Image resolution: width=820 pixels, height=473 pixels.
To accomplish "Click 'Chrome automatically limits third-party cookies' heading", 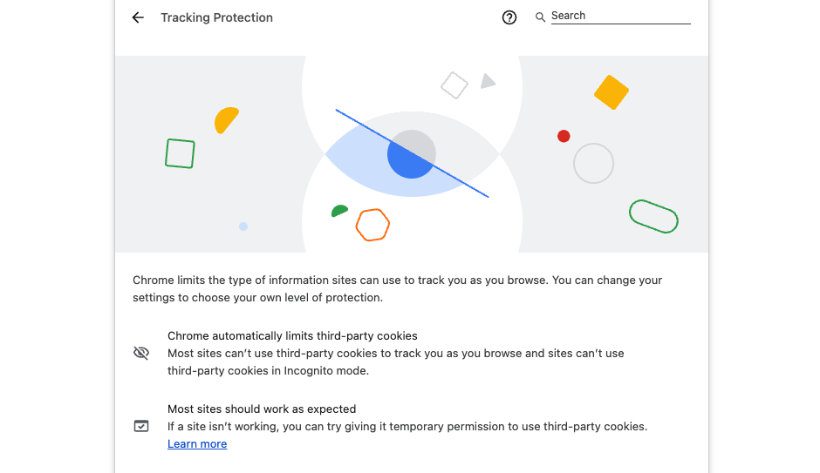I will click(x=292, y=335).
